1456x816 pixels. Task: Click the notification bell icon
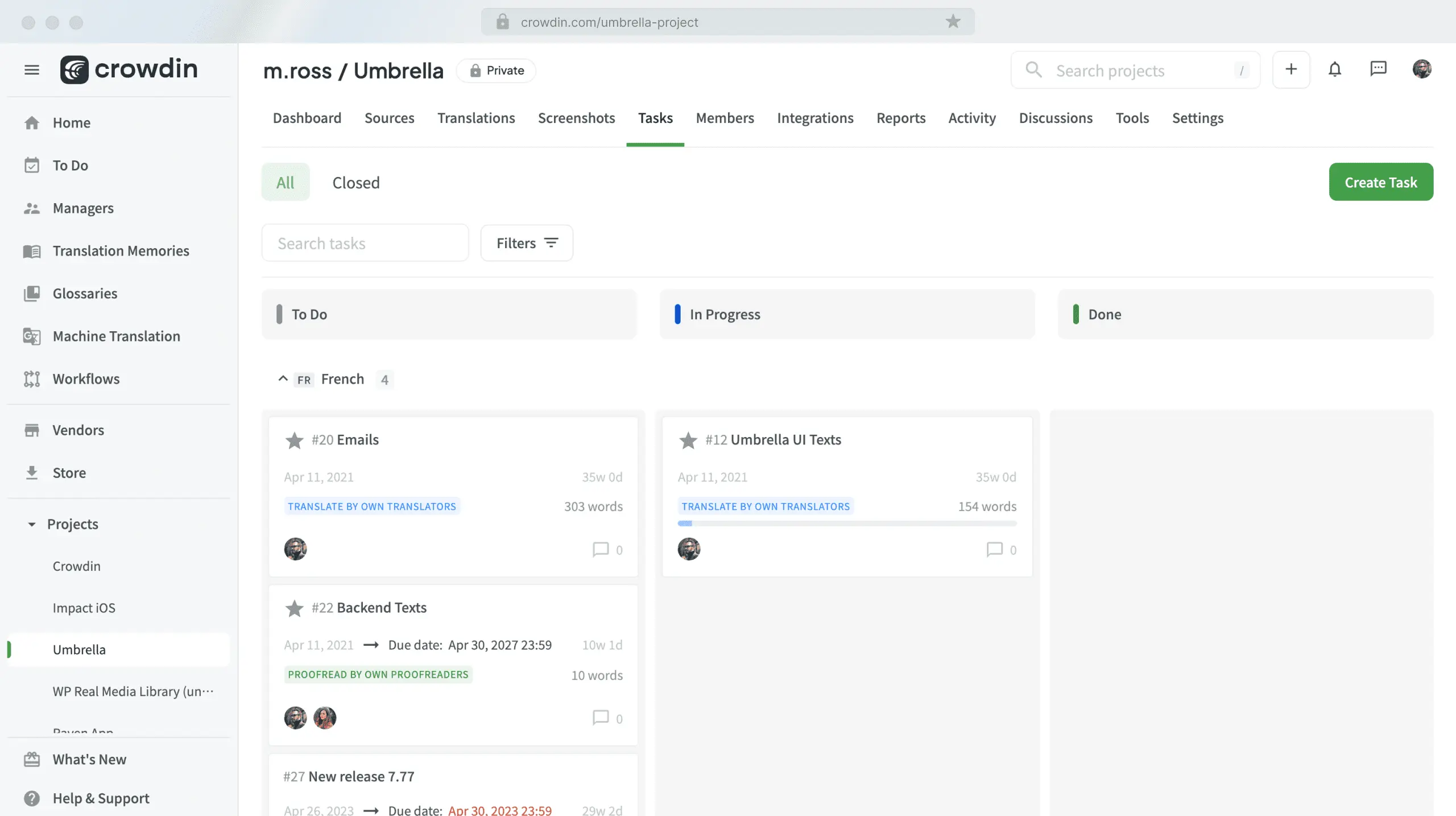point(1335,69)
